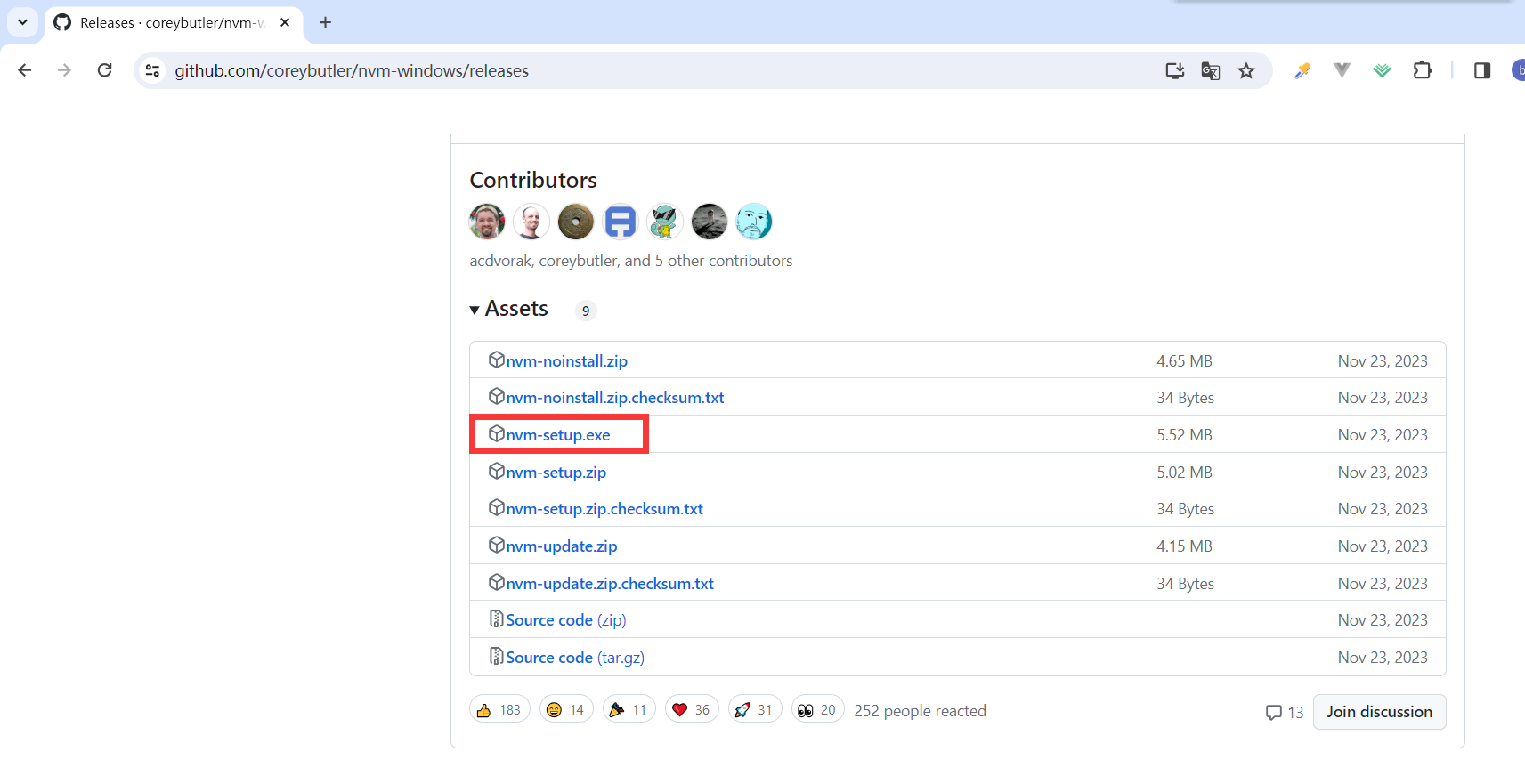React with laugh emoji (14)

coord(566,709)
